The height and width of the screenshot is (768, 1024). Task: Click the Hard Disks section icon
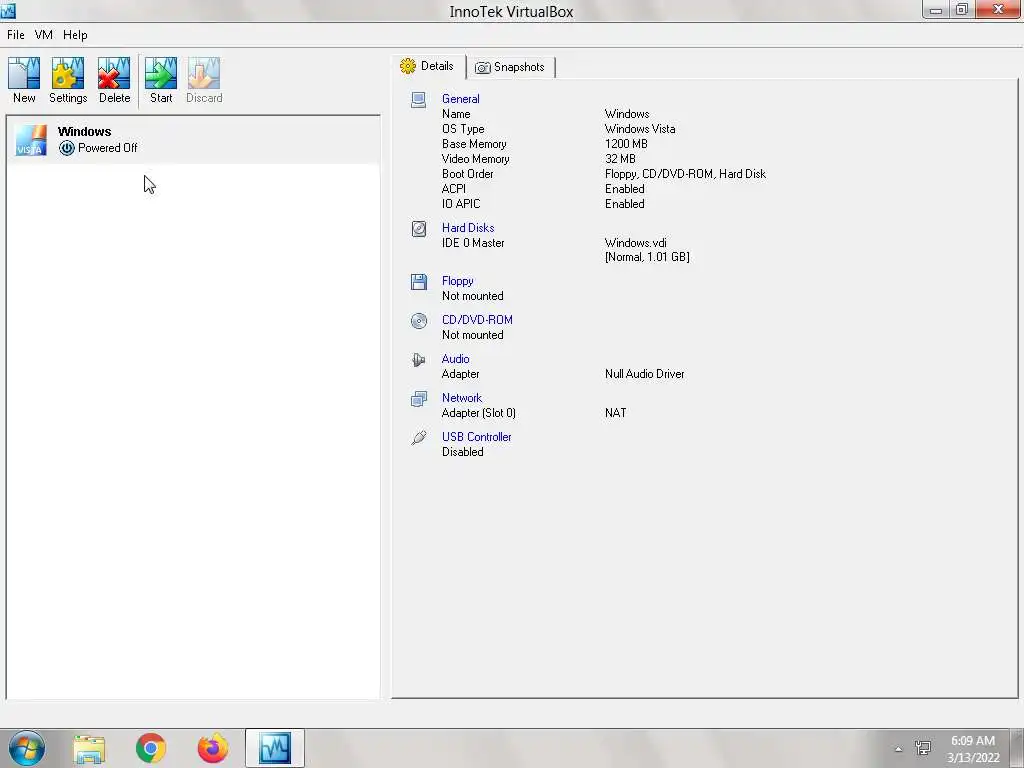click(419, 229)
